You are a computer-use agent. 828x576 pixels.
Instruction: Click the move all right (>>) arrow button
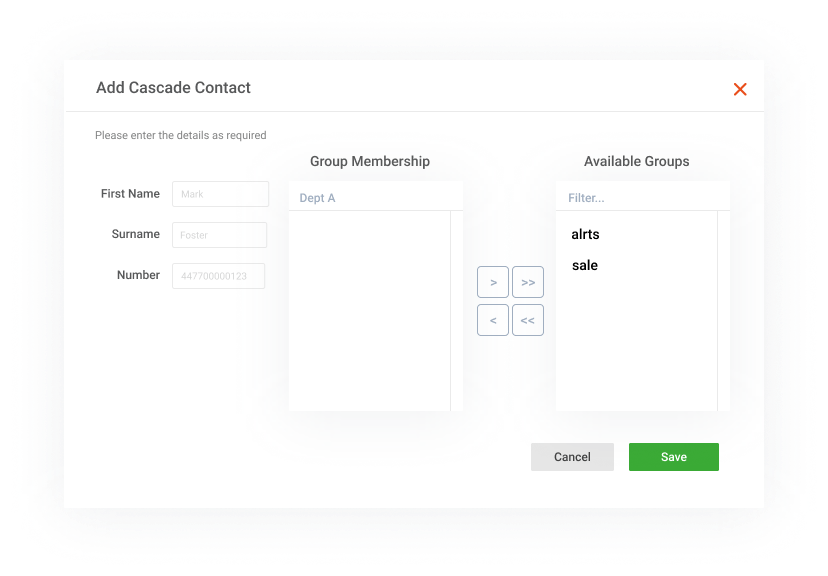pyautogui.click(x=528, y=283)
